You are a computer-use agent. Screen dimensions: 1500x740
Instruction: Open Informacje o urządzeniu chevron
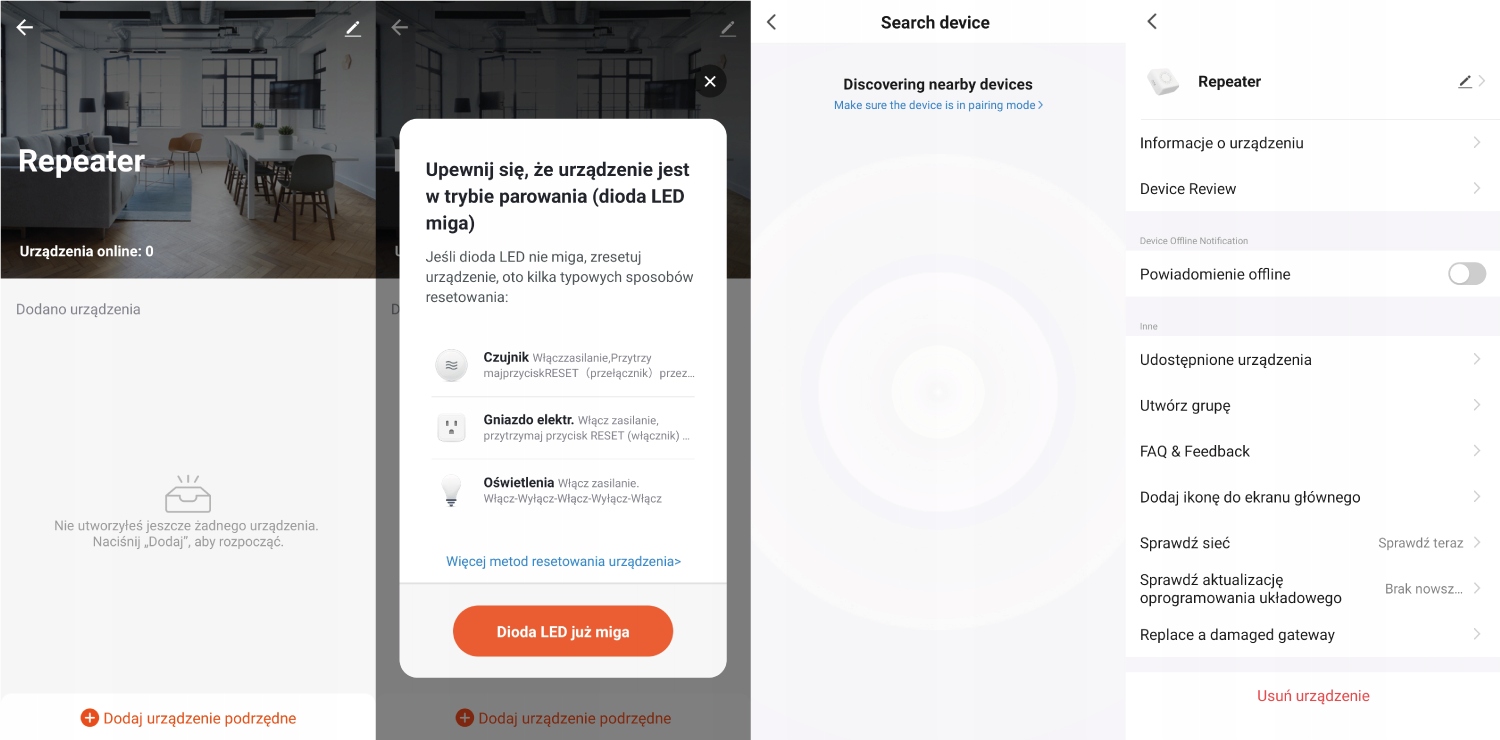point(1476,143)
